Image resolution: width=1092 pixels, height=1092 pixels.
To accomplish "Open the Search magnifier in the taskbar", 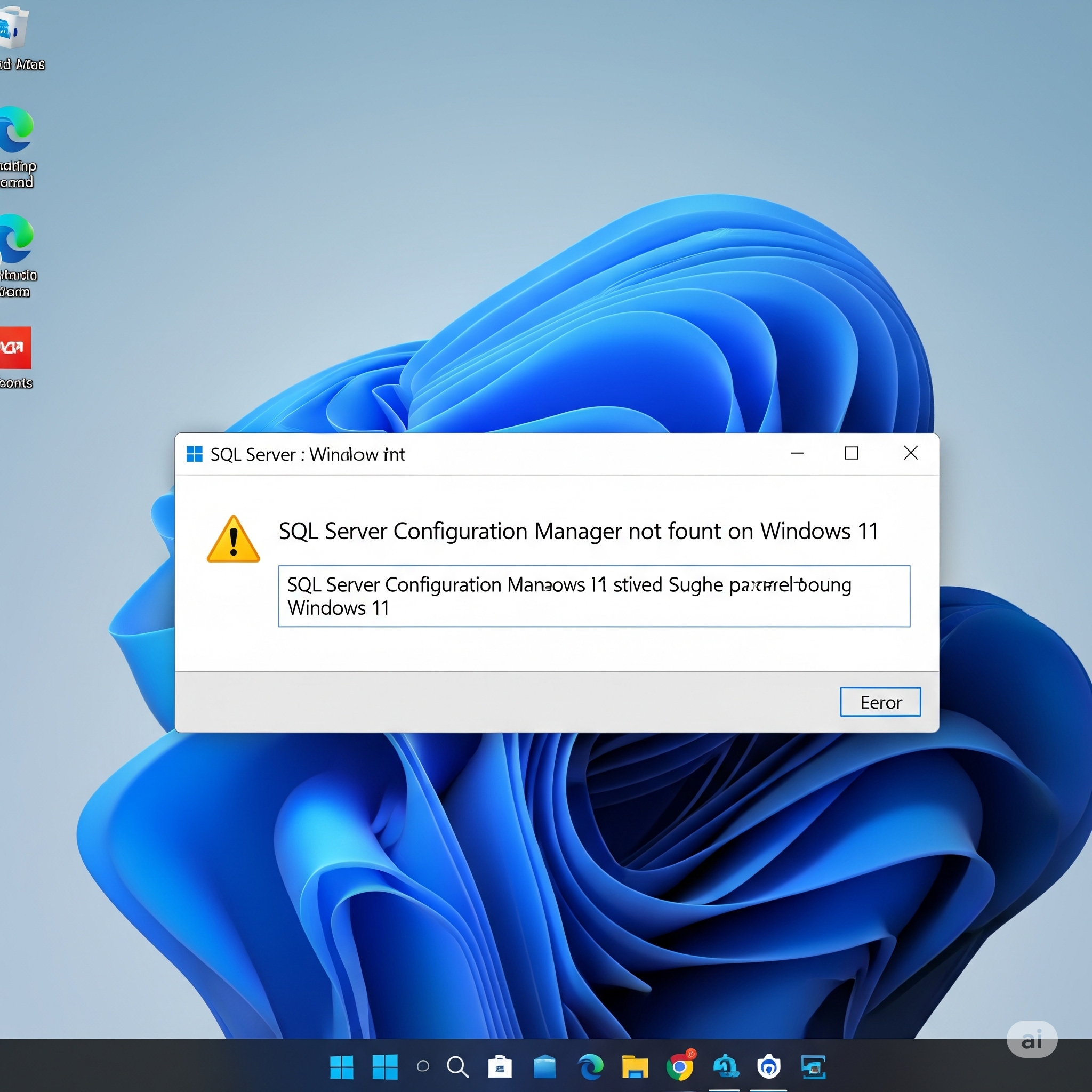I will click(457, 1067).
